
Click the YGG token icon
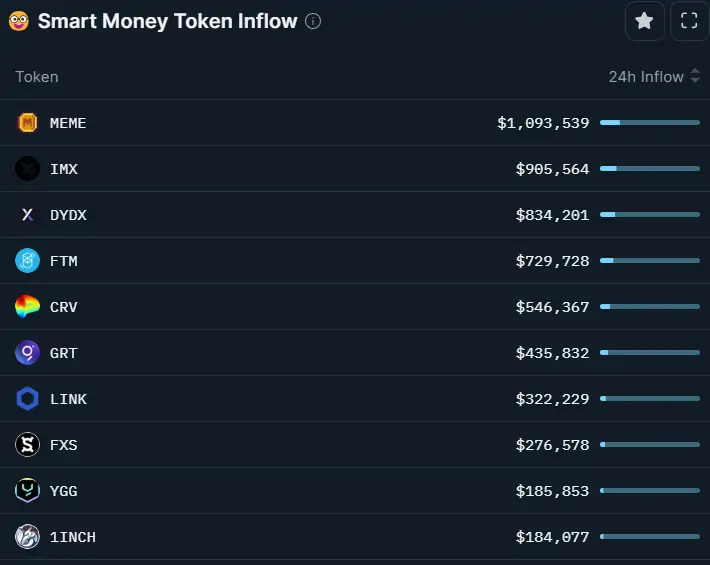[28, 490]
